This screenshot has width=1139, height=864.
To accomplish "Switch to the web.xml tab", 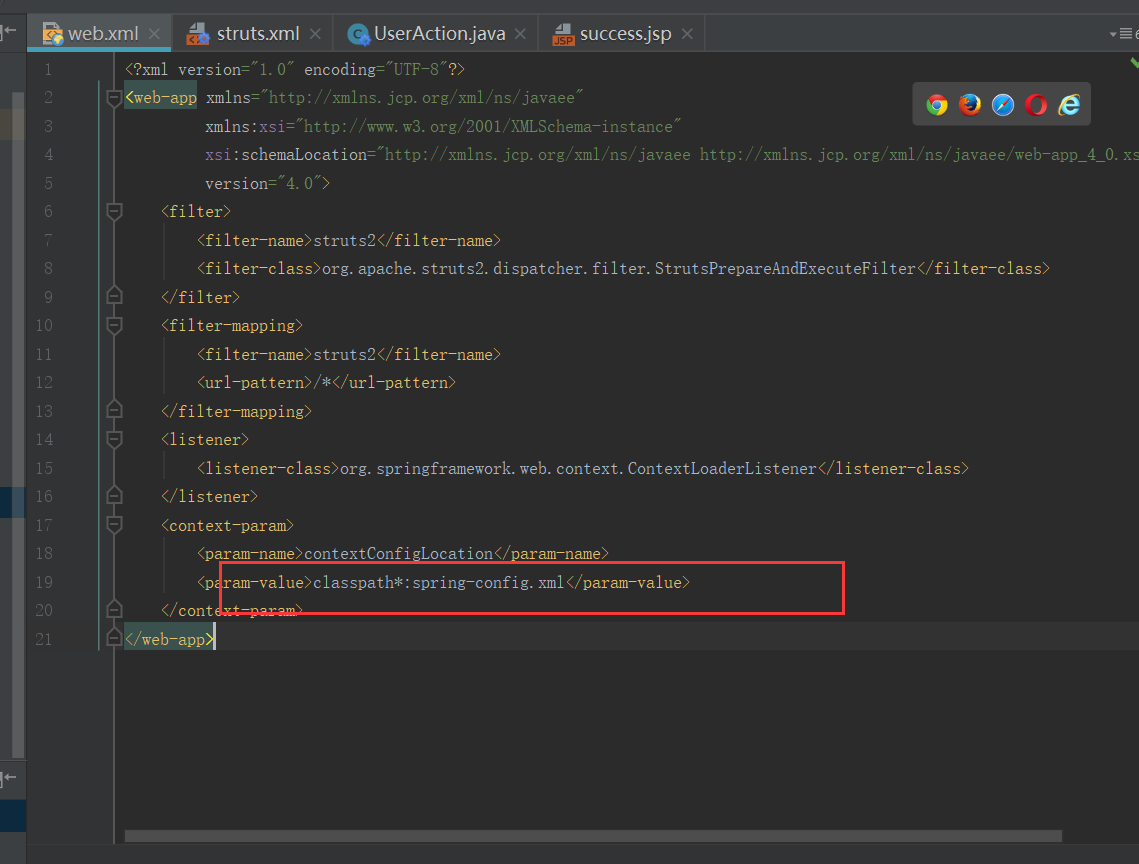I will tap(99, 33).
